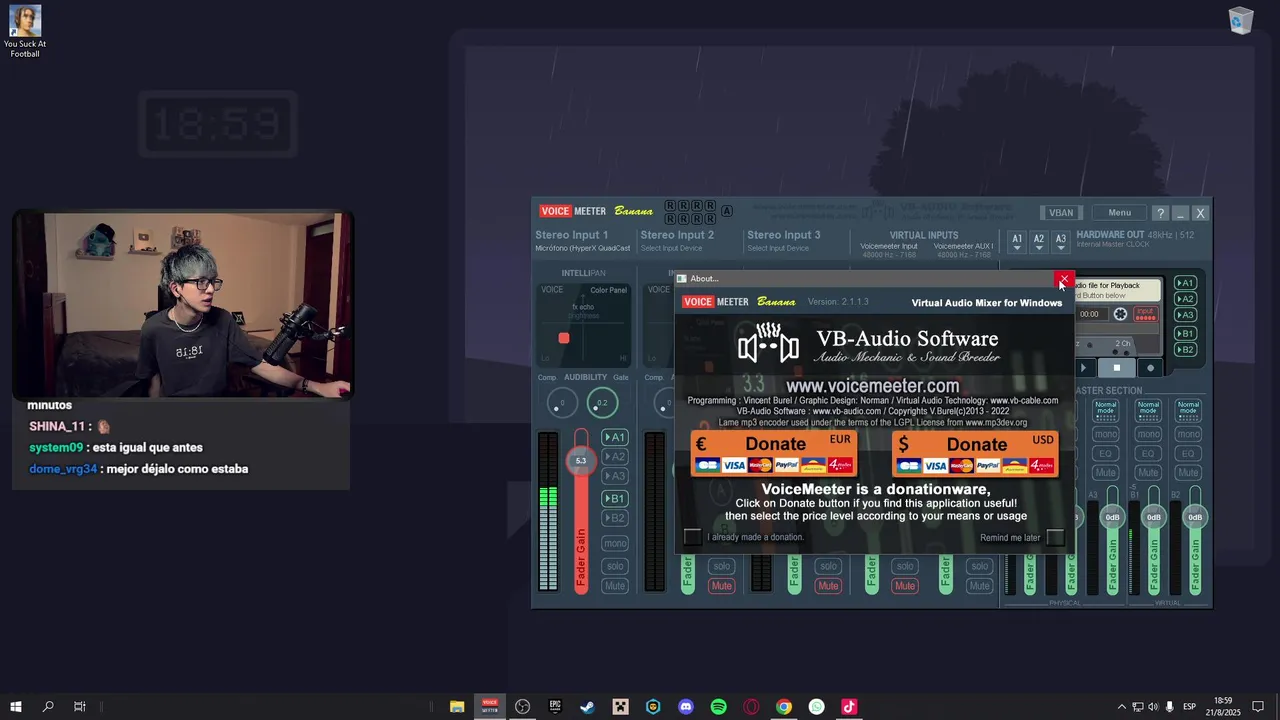Screen dimensions: 1280x720
Task: Show hidden system tray icons chevron
Action: (1121, 707)
